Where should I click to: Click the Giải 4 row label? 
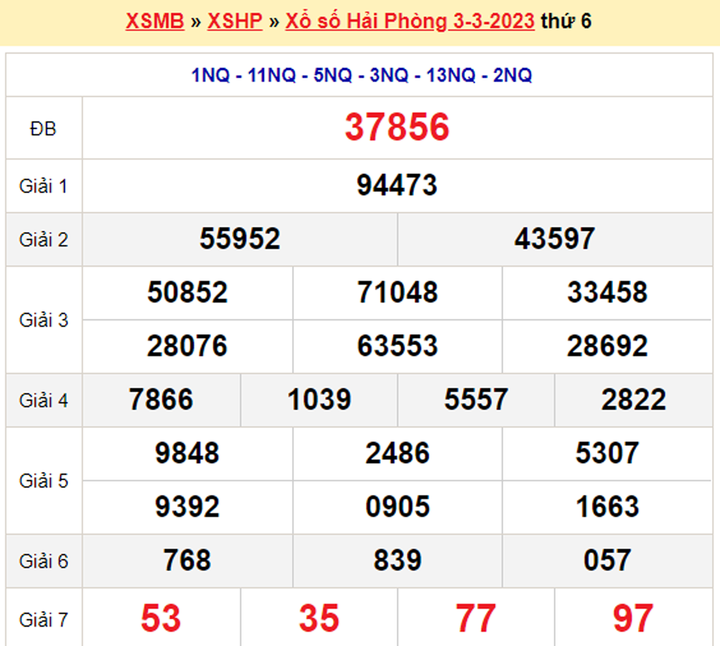point(43,400)
